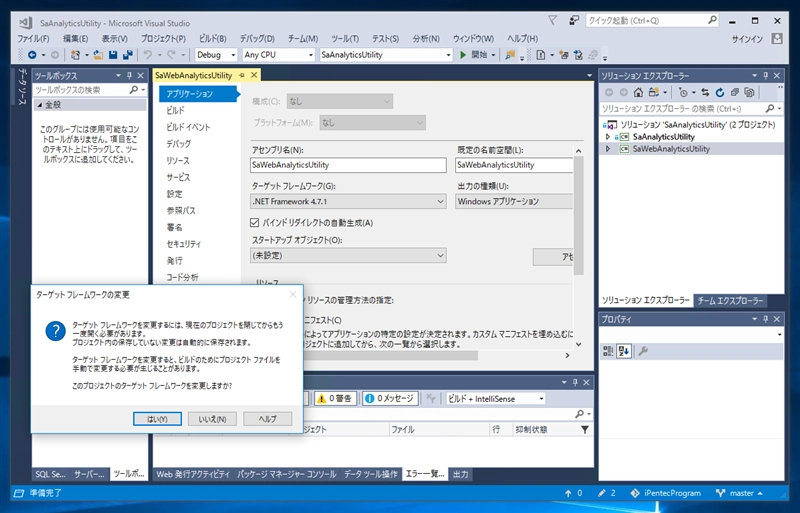Click the クイック起動 search box
800x513 pixels.
pyautogui.click(x=652, y=21)
